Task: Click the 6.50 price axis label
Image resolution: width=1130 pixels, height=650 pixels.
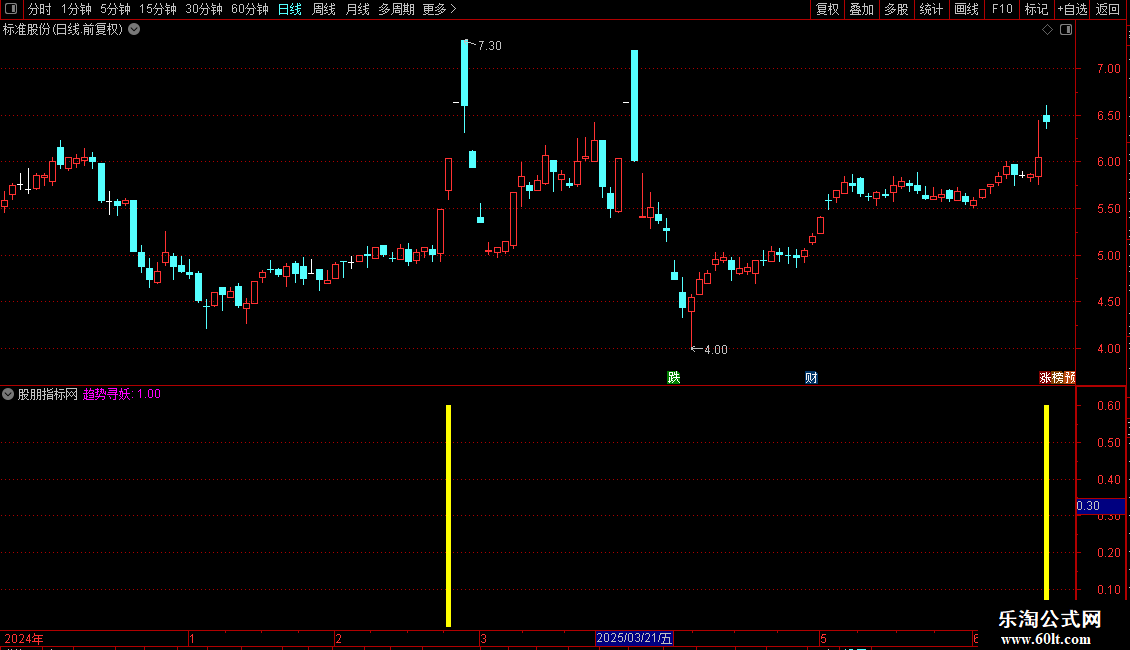Action: (x=1108, y=116)
